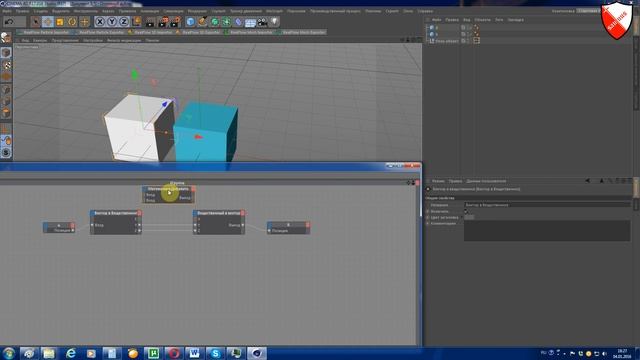Open the layout dropdown at top right
640x360 pixels.
588,11
